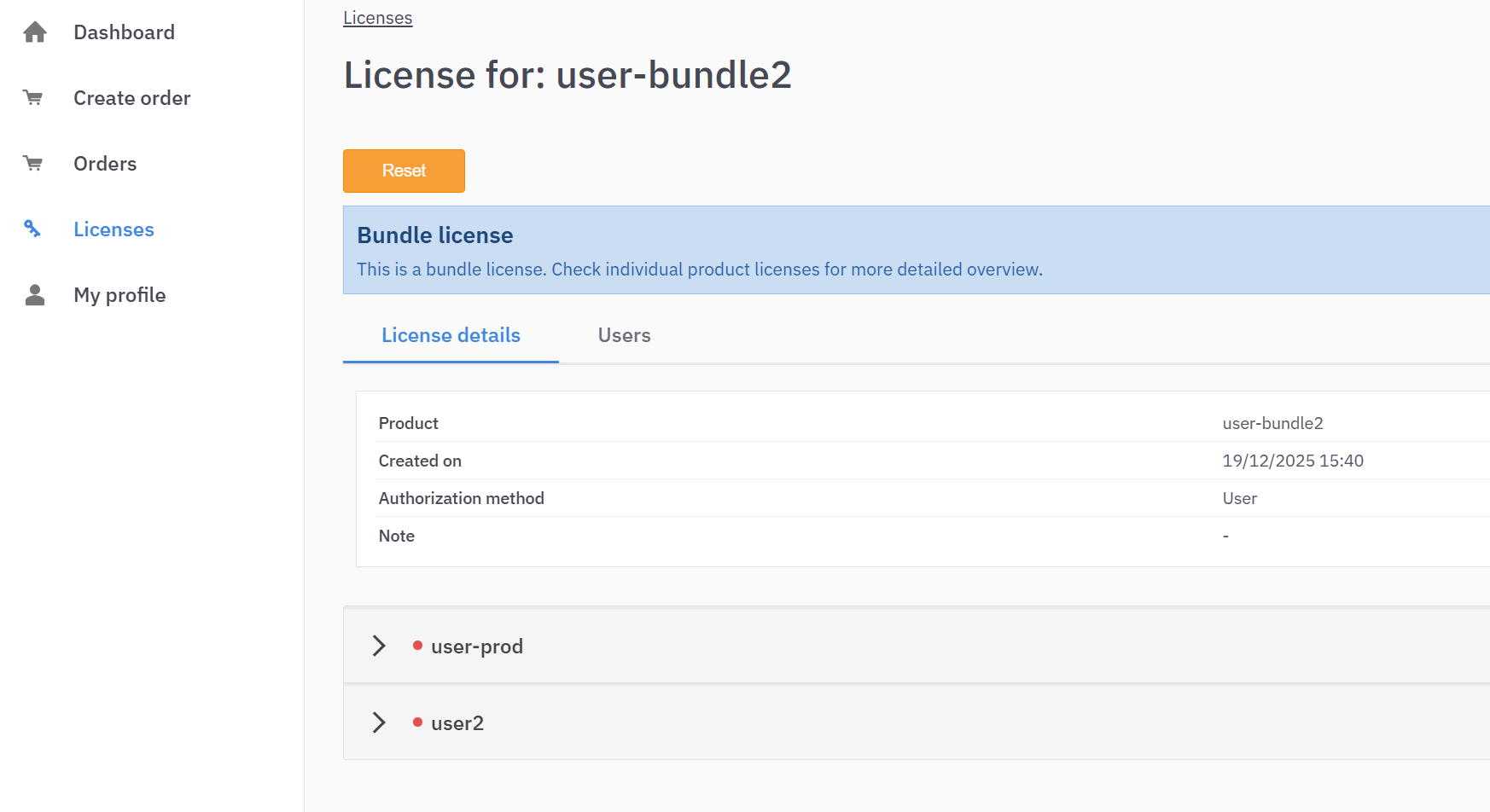Click the Dashboard home icon
The width and height of the screenshot is (1490, 812).
click(x=35, y=32)
